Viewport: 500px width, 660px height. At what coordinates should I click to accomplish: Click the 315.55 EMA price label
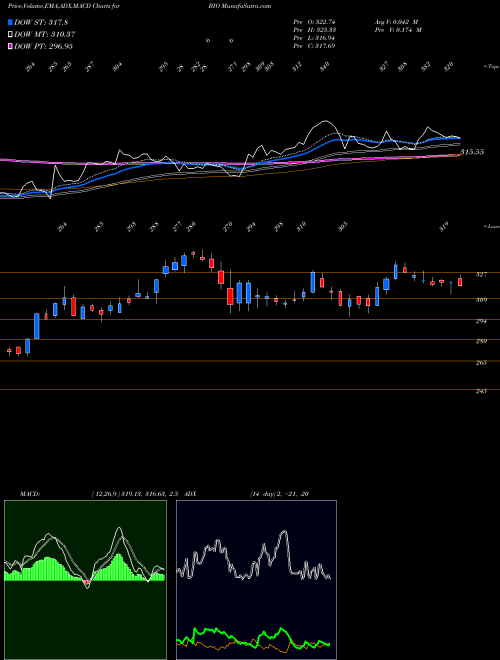click(472, 152)
